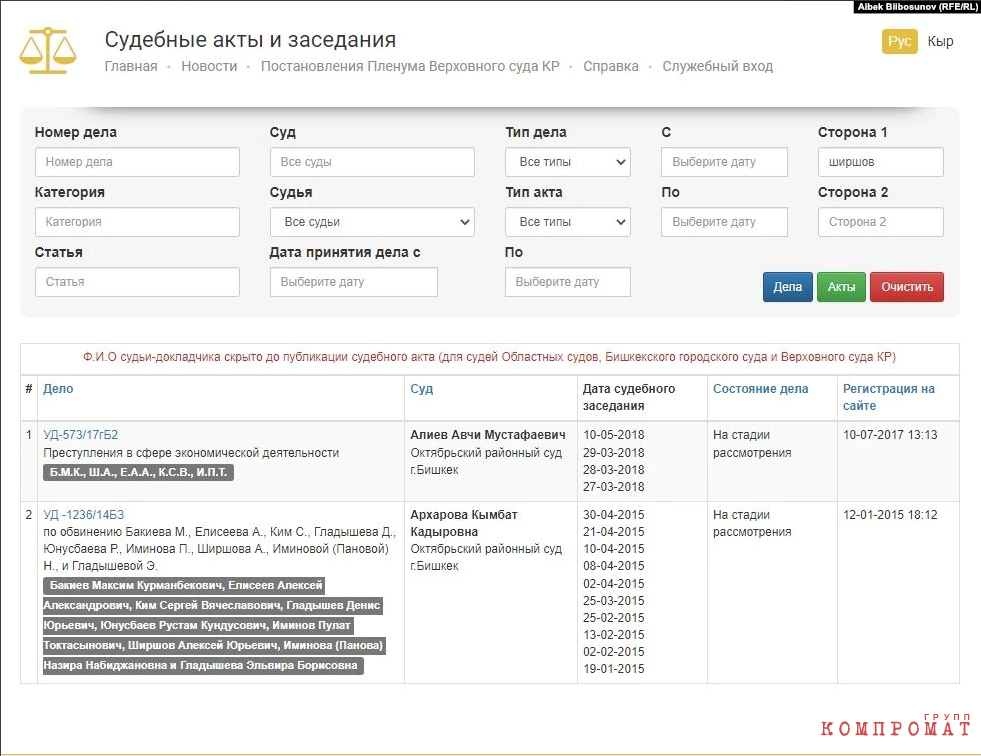Open the С date picker field
This screenshot has height=756, width=981.
(x=724, y=162)
